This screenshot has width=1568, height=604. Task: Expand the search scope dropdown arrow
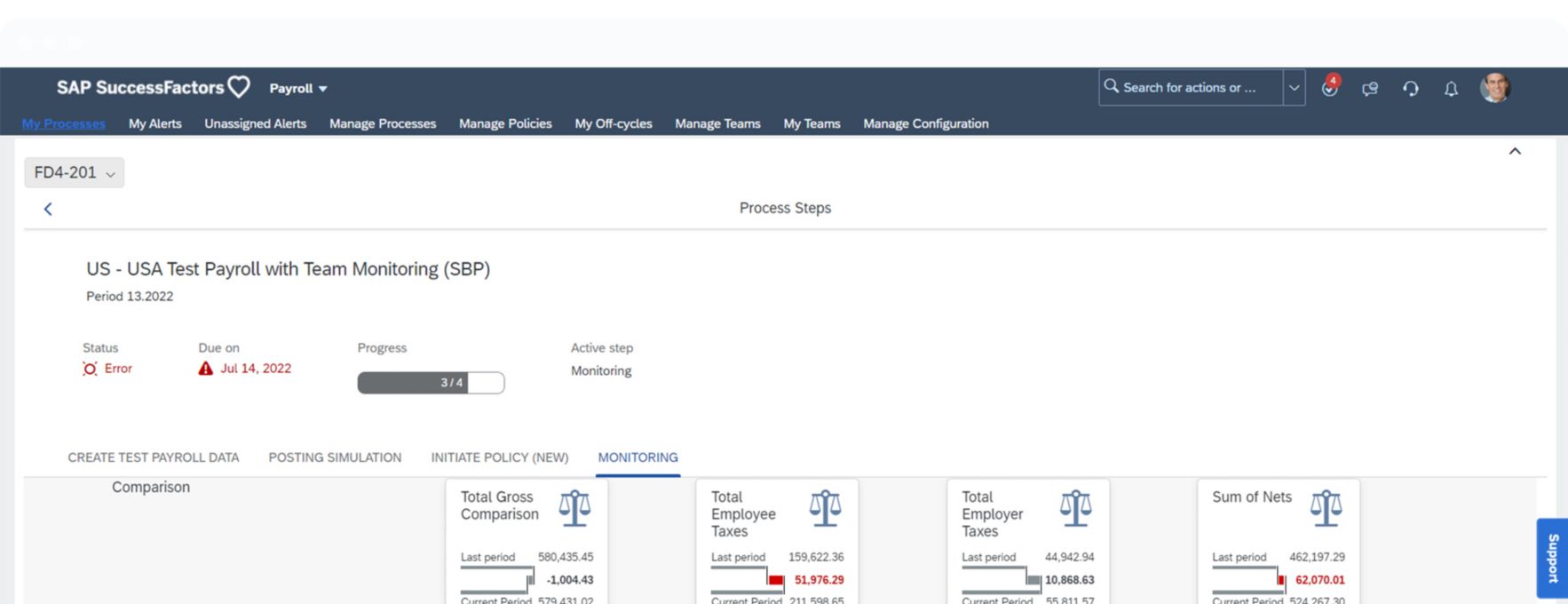1294,88
